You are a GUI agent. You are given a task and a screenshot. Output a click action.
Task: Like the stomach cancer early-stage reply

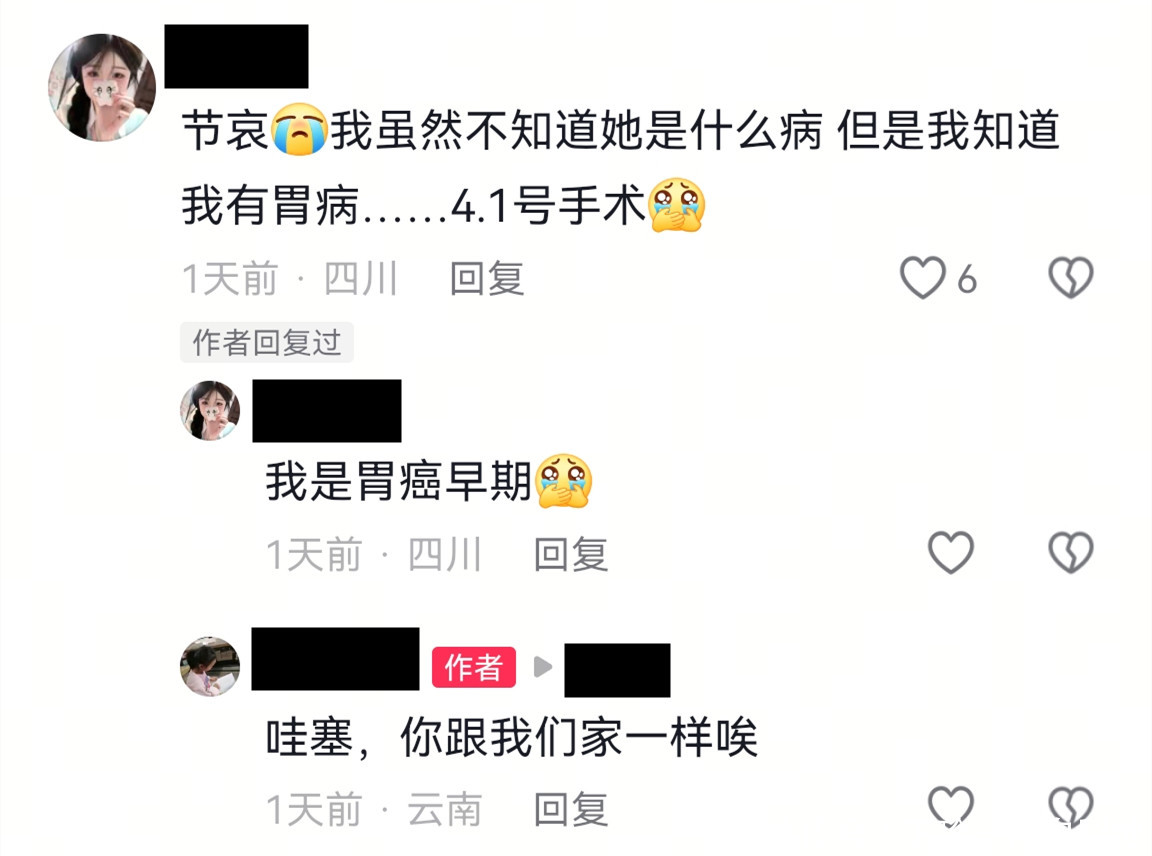point(951,552)
